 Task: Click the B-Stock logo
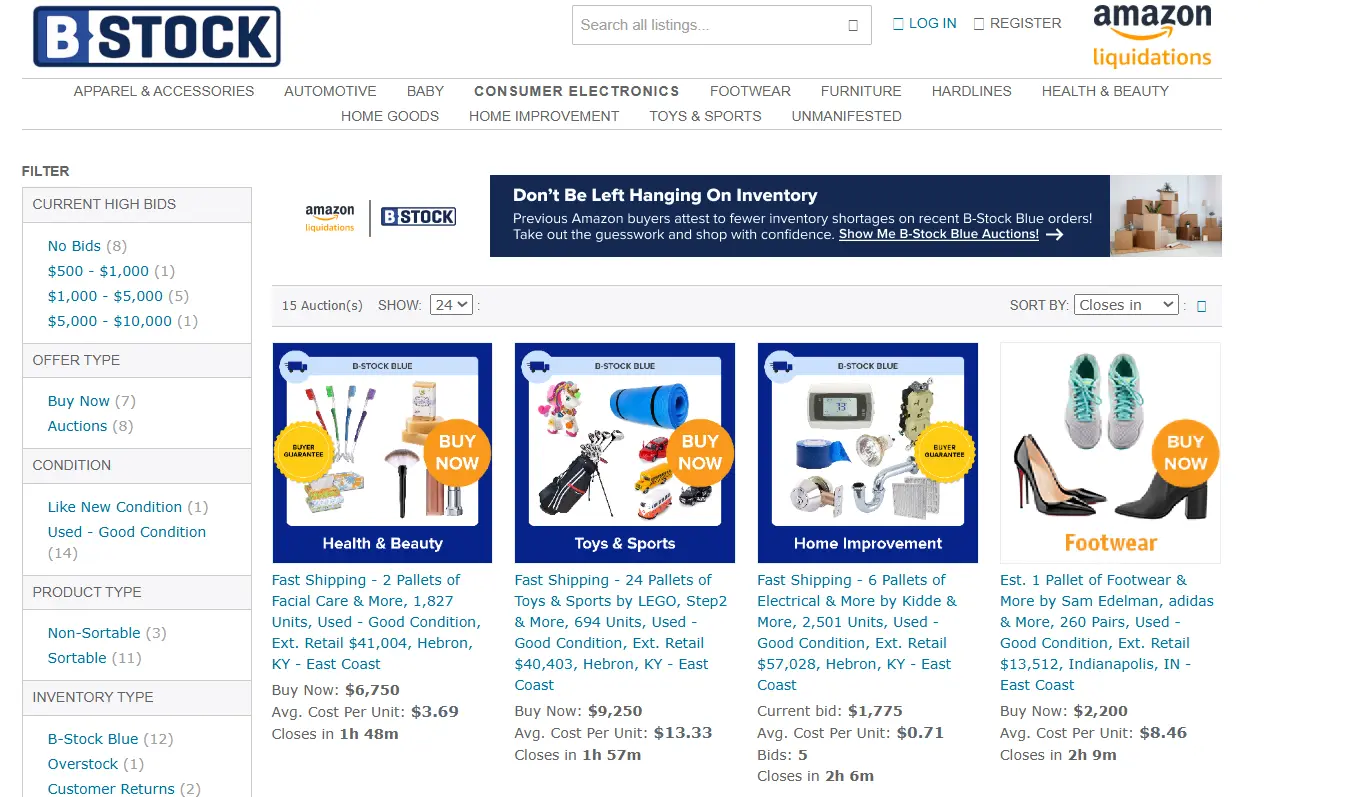click(x=157, y=37)
